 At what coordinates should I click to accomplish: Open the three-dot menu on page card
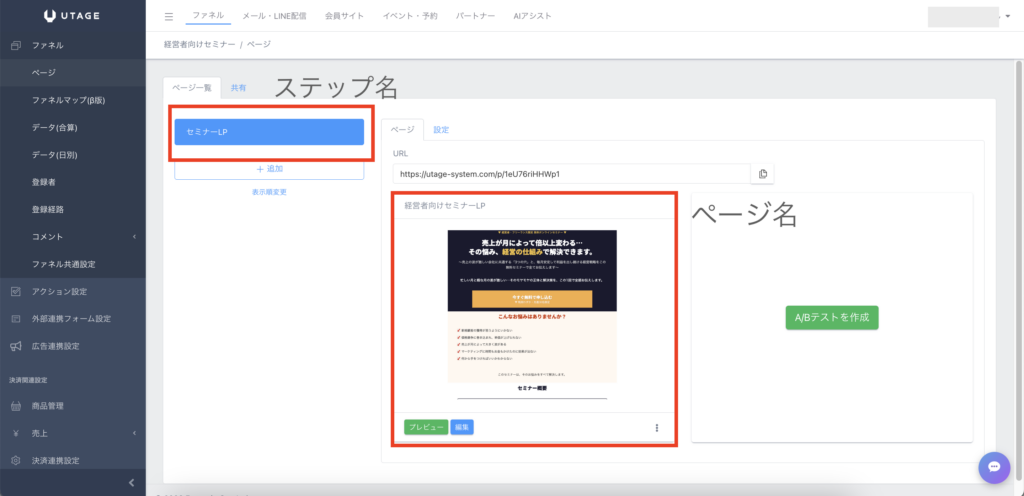[x=656, y=427]
